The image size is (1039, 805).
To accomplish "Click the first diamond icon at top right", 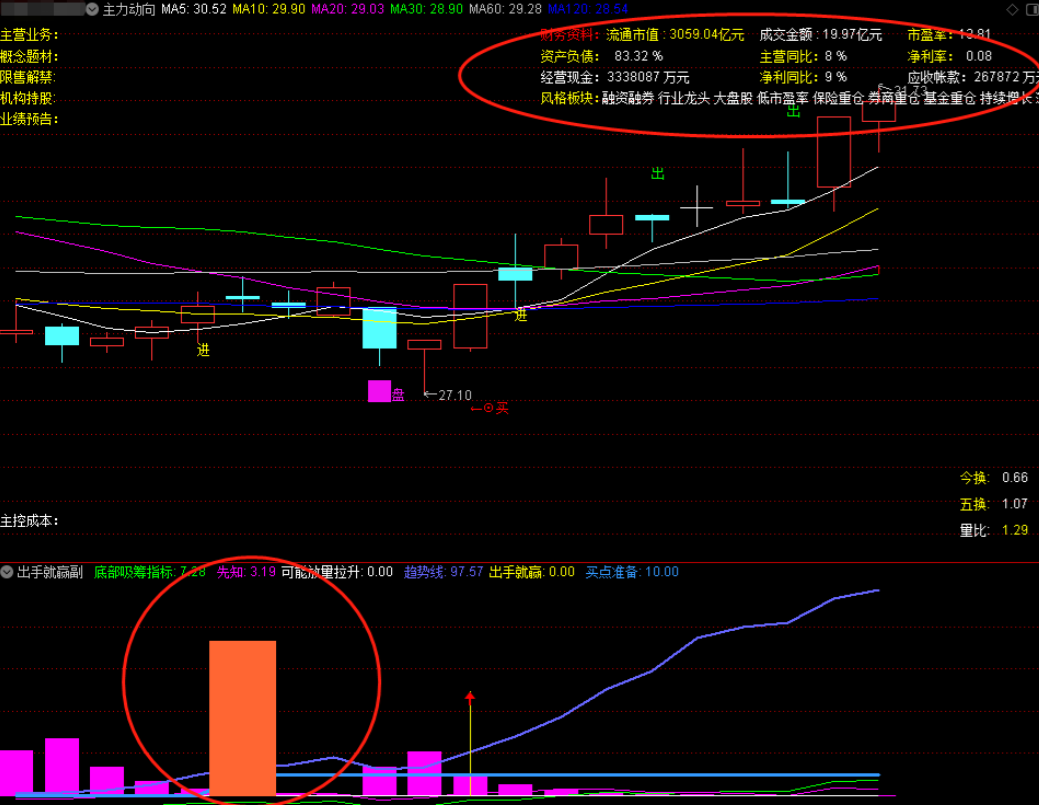I will pyautogui.click(x=1012, y=9).
